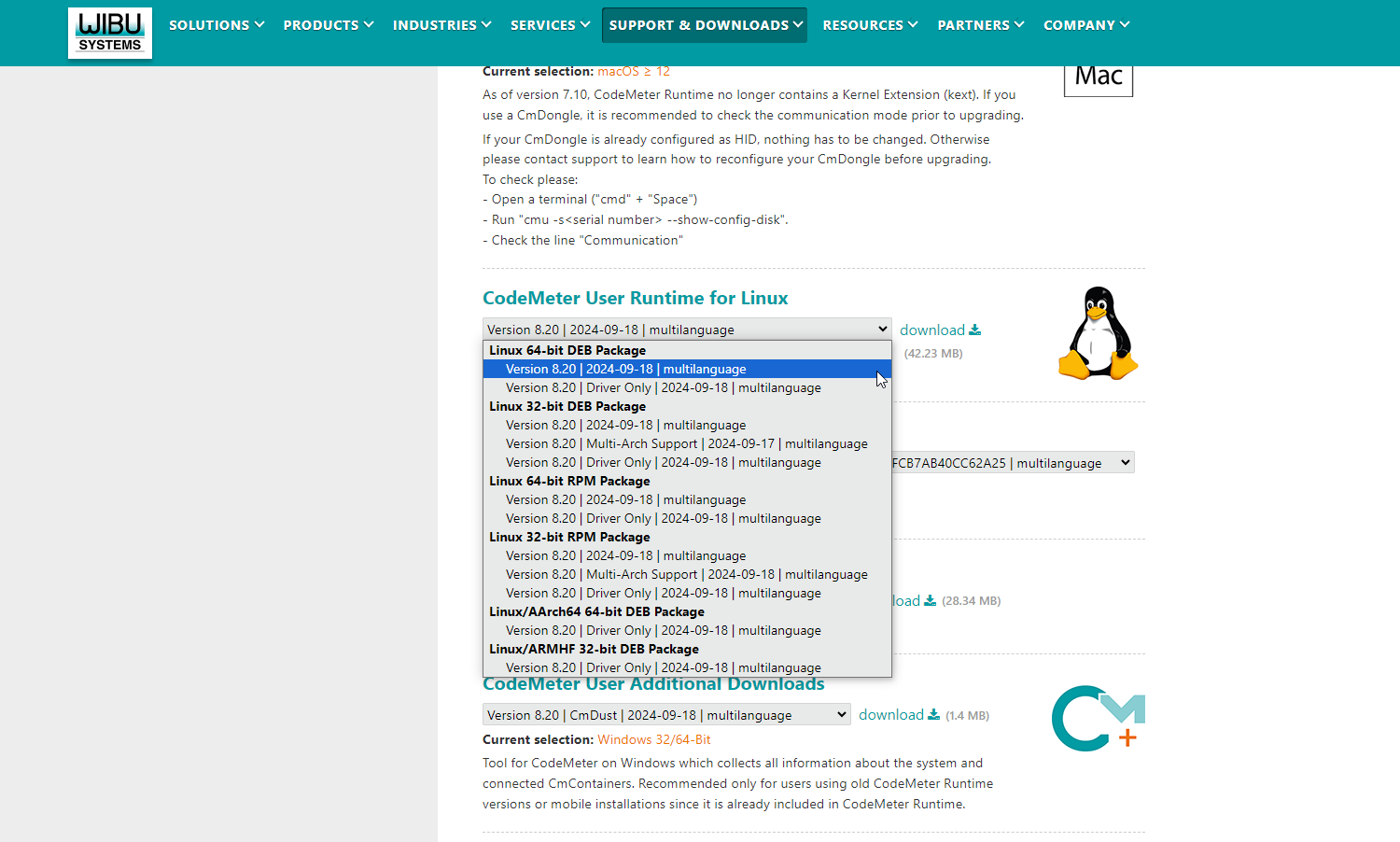Click the CodeMeter User Runtime for Linux heading
The image size is (1400, 842).
tap(635, 298)
